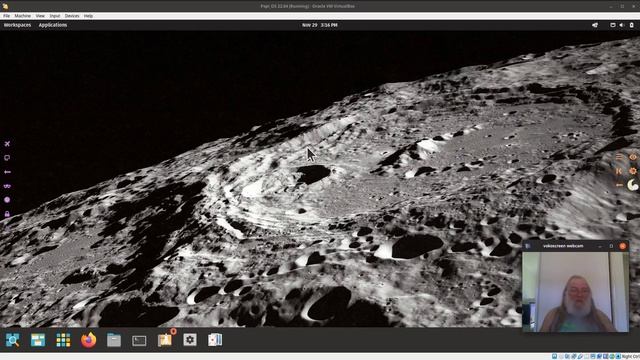Screen dimensions: 640x360
Task: Click the first VirtualBox status bar icon
Action: (x=554, y=356)
